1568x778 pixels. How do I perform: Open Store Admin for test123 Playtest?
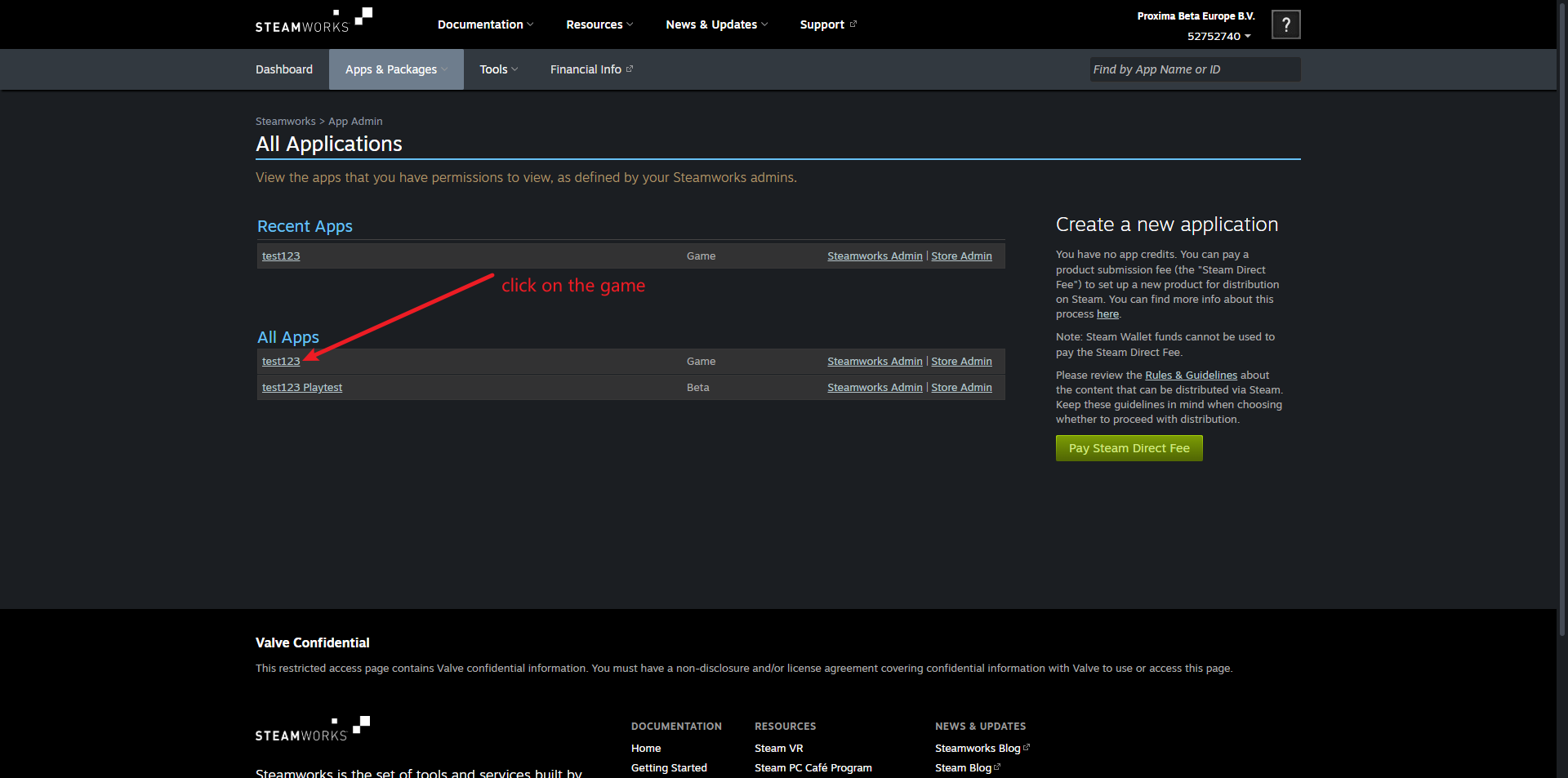pyautogui.click(x=961, y=387)
